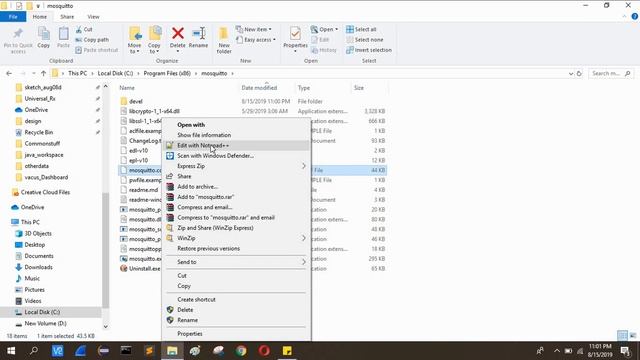Open Sticky Notes taskbar icon
The width and height of the screenshot is (640, 360).
click(x=287, y=351)
